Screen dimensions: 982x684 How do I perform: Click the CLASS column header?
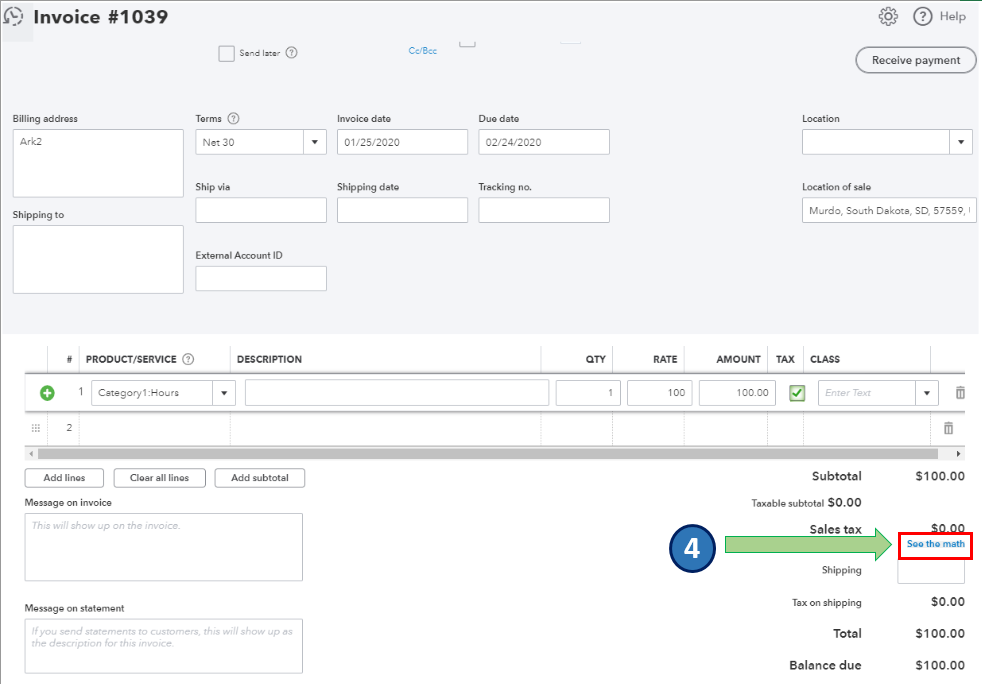pyautogui.click(x=825, y=359)
